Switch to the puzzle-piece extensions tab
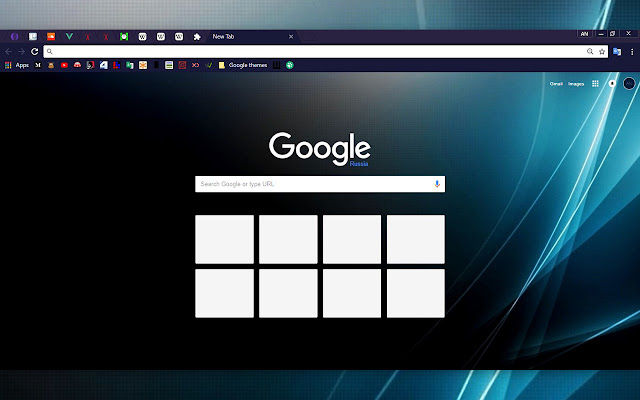Image resolution: width=640 pixels, height=400 pixels. coord(197,37)
